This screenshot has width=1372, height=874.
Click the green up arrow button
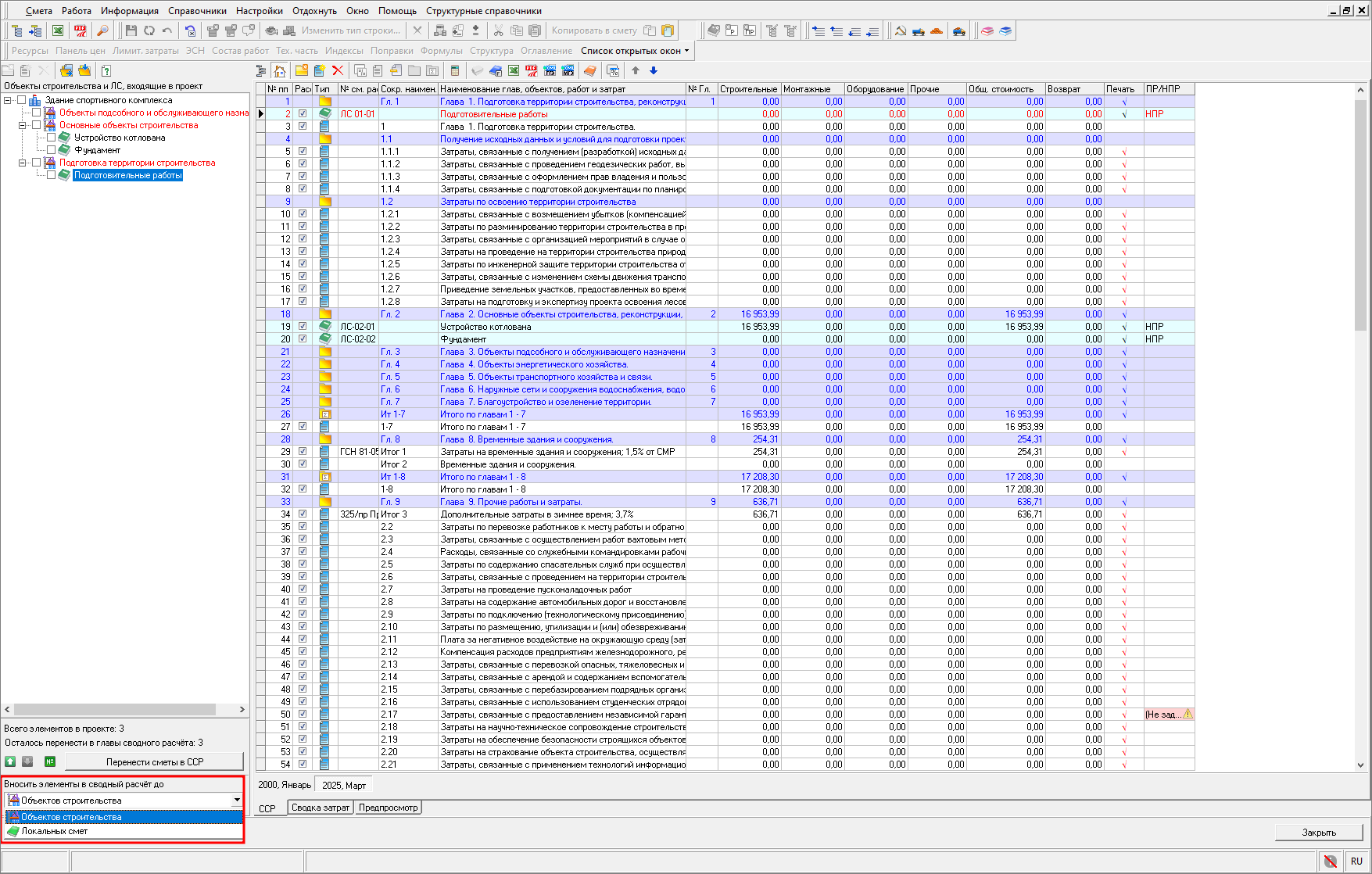coord(10,761)
